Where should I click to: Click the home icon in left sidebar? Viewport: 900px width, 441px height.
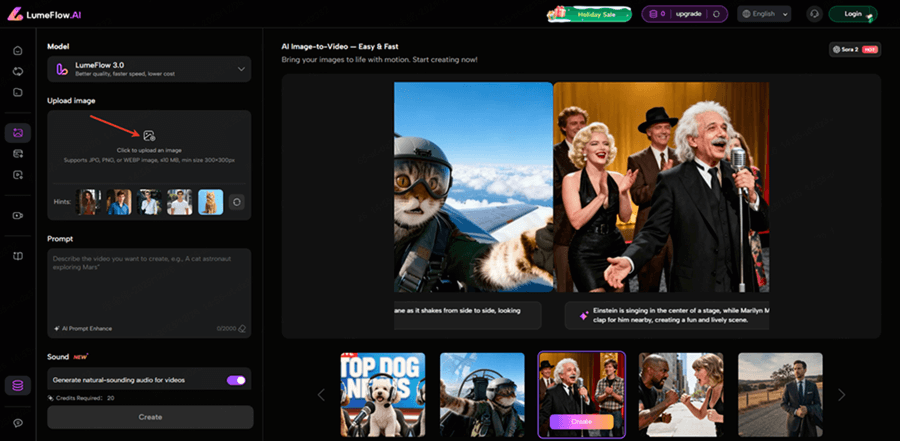(x=17, y=50)
